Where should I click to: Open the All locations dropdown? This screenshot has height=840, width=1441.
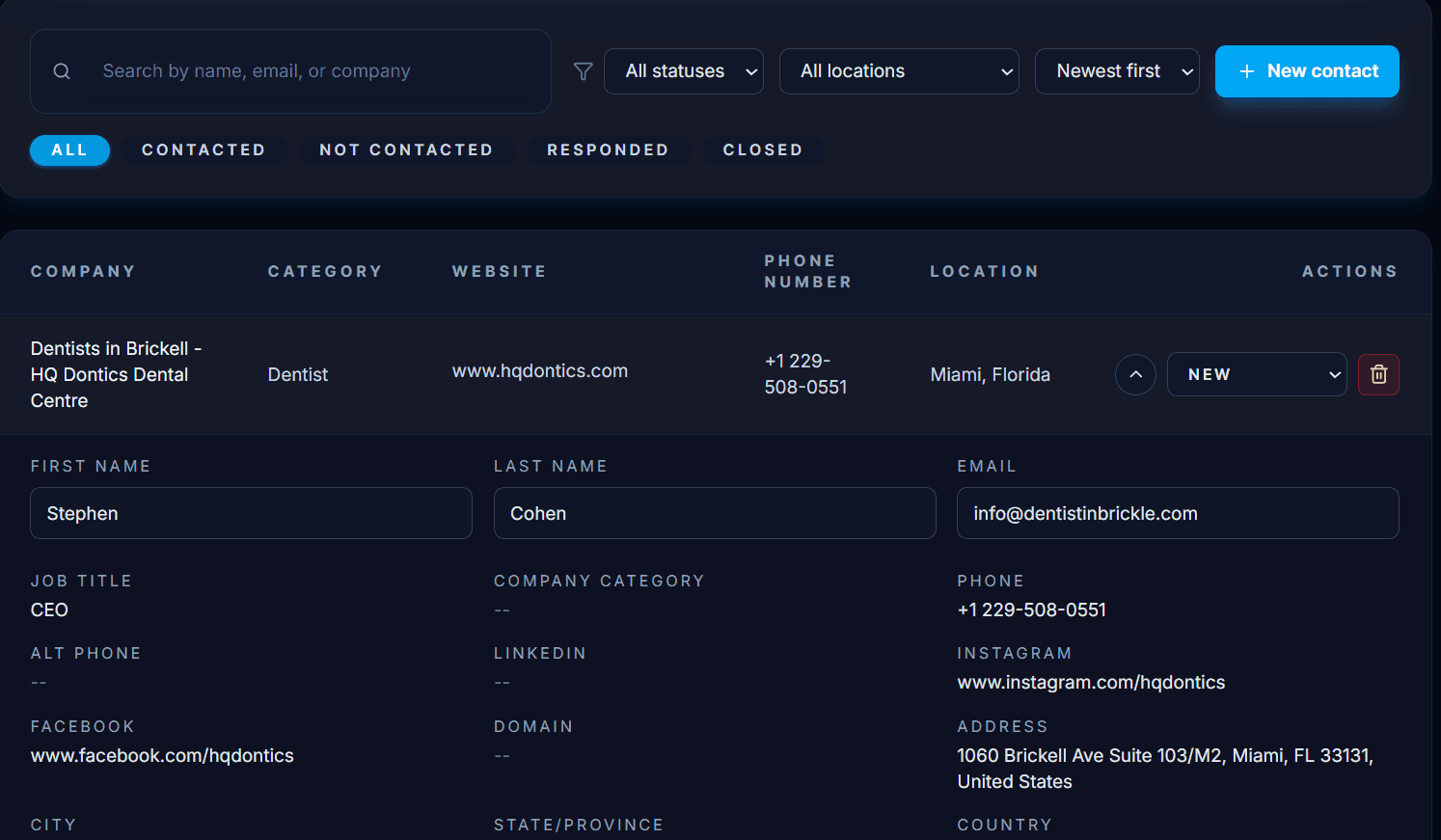898,70
